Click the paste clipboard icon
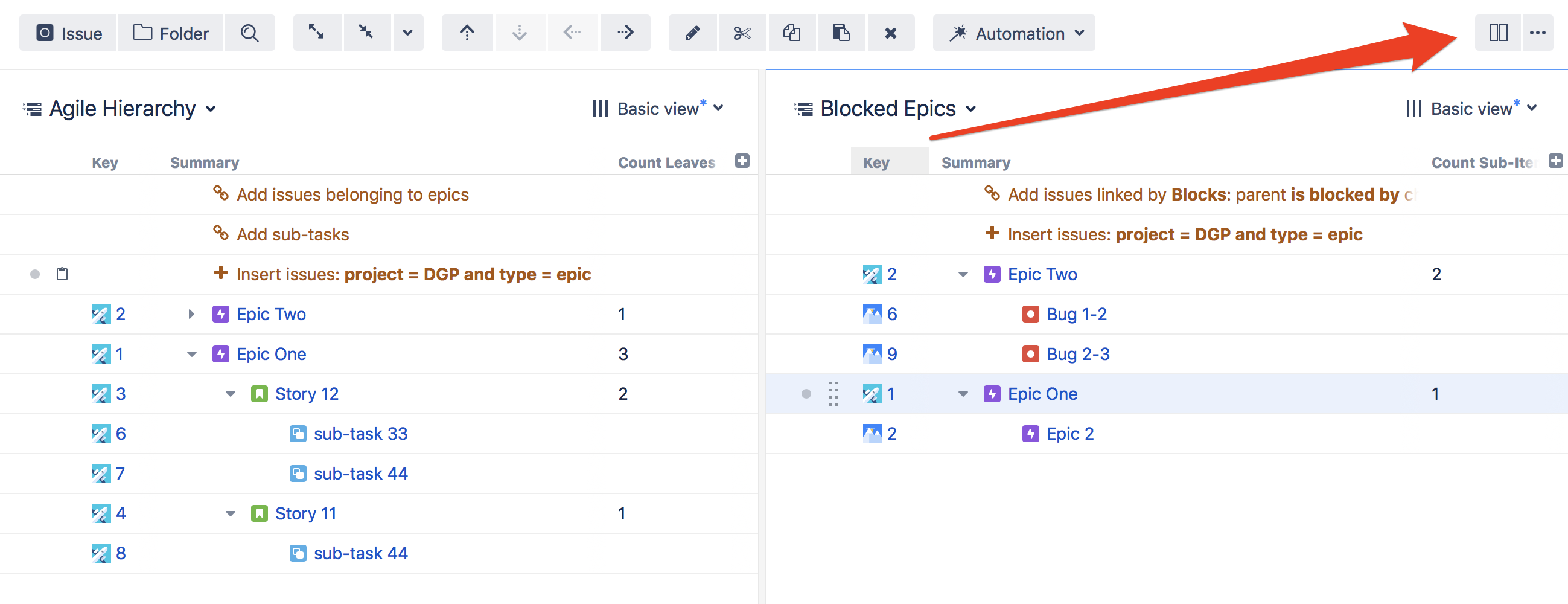Image resolution: width=1568 pixels, height=604 pixels. [x=841, y=33]
